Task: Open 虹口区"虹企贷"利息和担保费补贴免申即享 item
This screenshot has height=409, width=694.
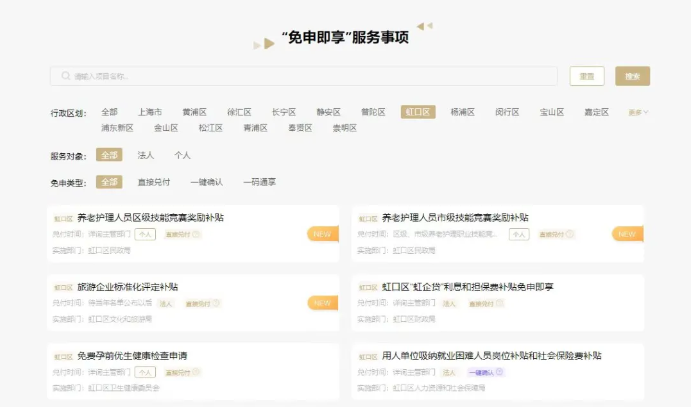Action: coord(468,287)
